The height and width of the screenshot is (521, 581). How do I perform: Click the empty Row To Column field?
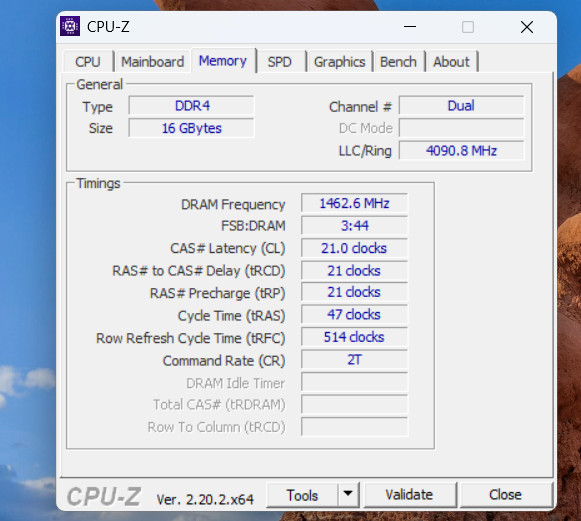[354, 427]
